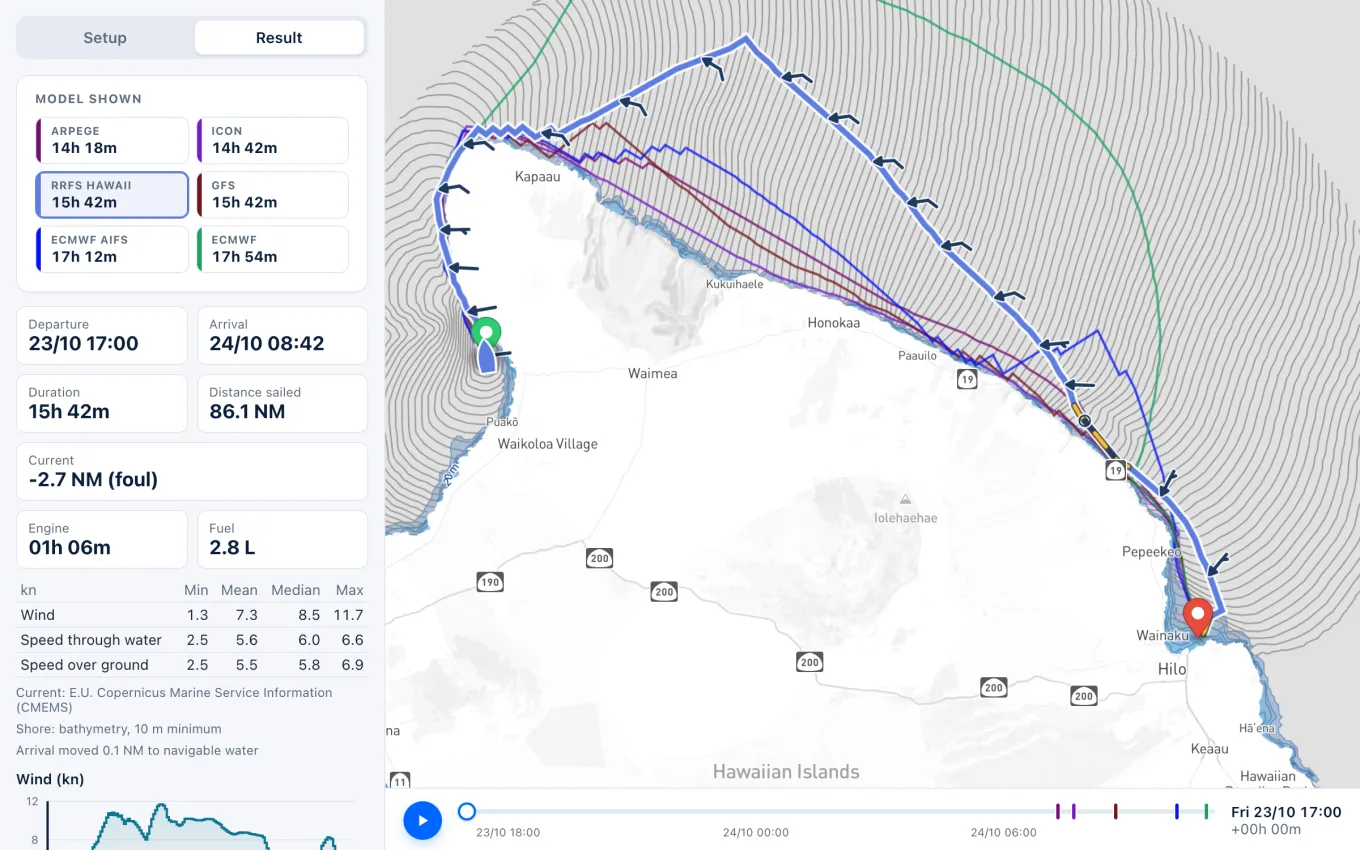Click the Speed through water row label
Image resolution: width=1360 pixels, height=850 pixels.
[x=91, y=640]
